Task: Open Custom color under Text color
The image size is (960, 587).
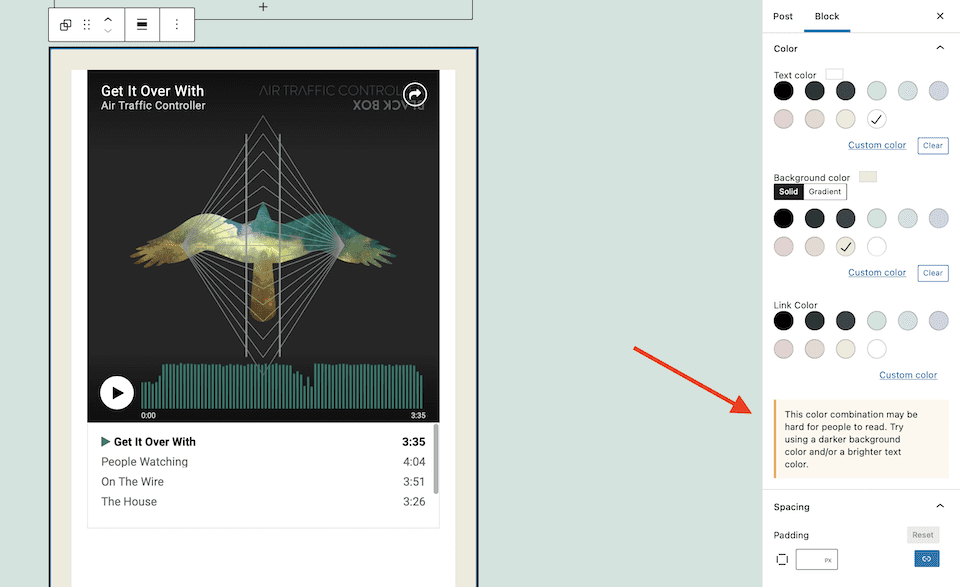Action: point(877,145)
